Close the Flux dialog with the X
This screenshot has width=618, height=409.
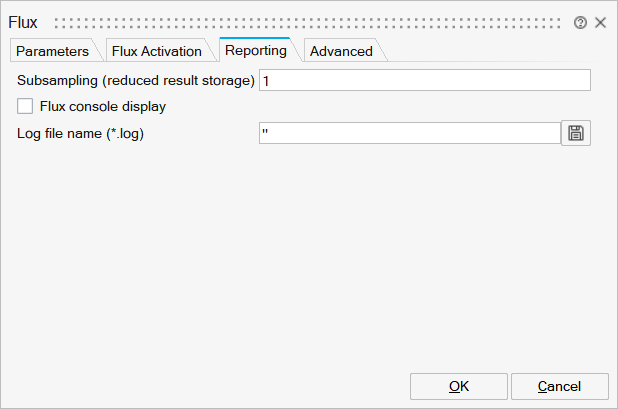click(x=601, y=22)
